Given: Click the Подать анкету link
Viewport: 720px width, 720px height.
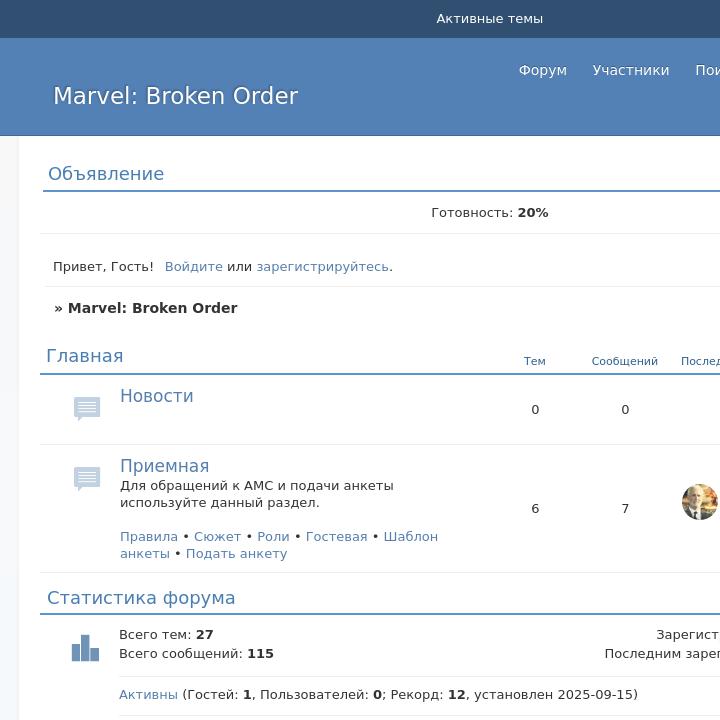Looking at the screenshot, I should [x=236, y=554].
